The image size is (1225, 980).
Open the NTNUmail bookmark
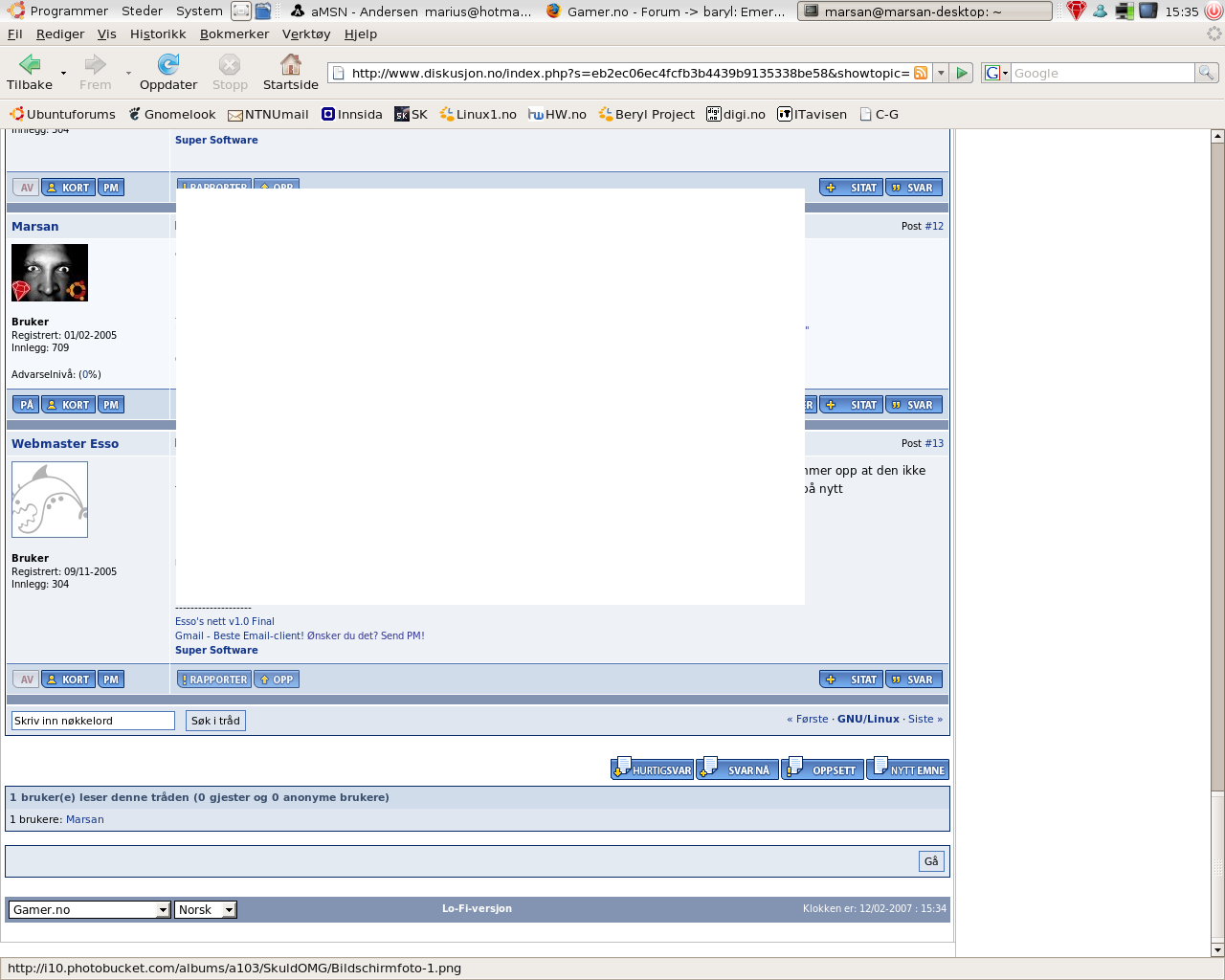[x=268, y=114]
